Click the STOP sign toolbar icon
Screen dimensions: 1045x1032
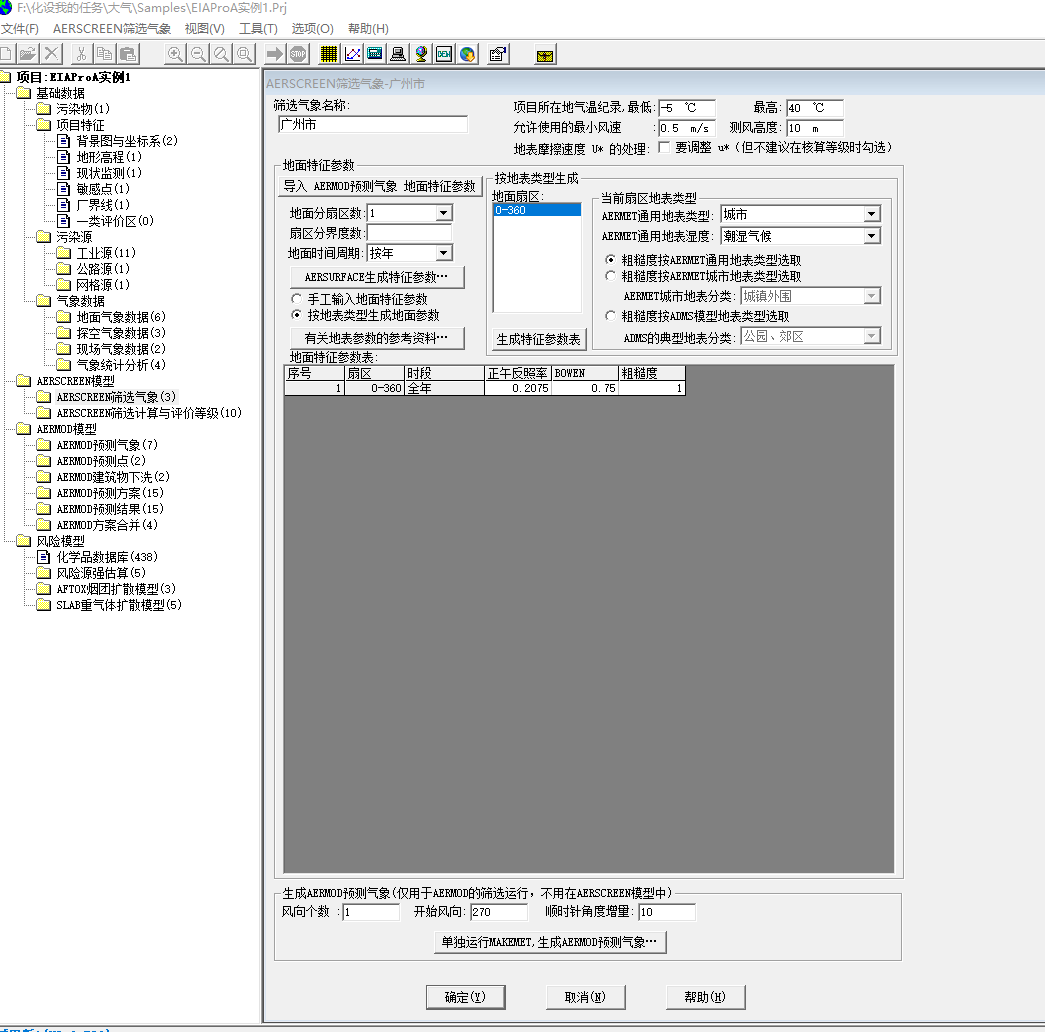[298, 54]
